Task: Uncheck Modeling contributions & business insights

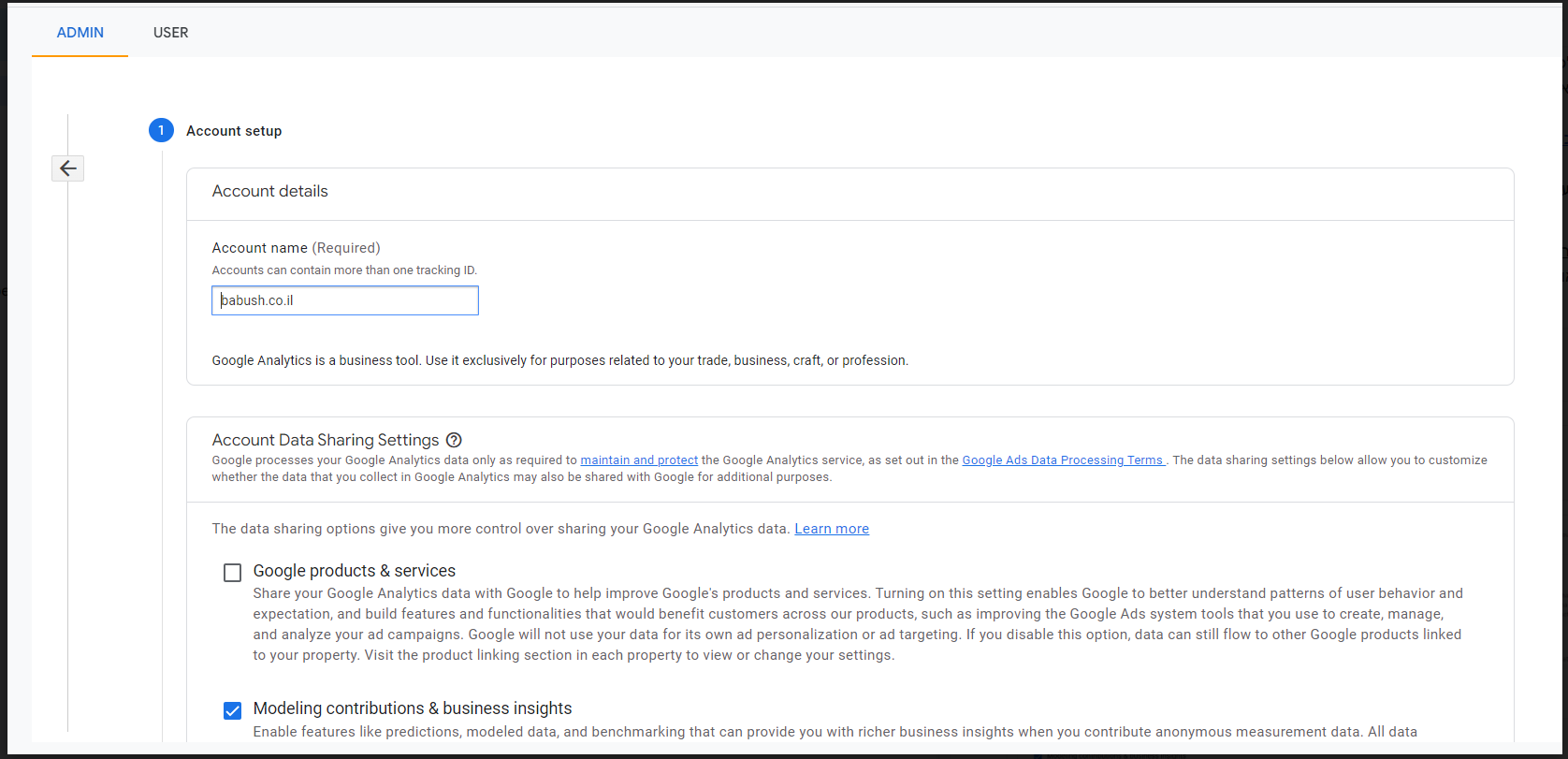Action: (x=232, y=710)
